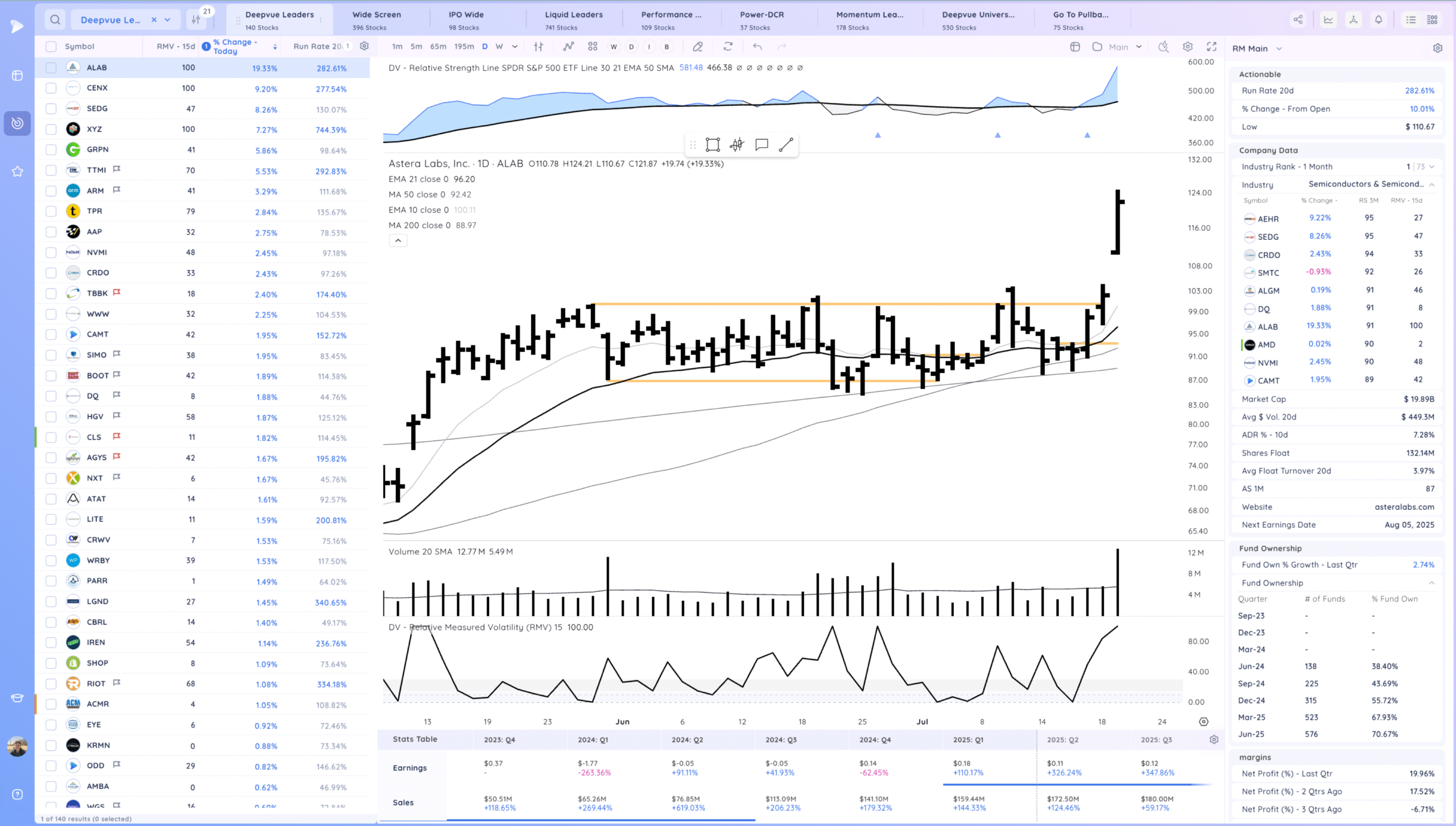Open the indicators icon in the chart toolbar
This screenshot has height=826, width=1456.
click(x=568, y=47)
